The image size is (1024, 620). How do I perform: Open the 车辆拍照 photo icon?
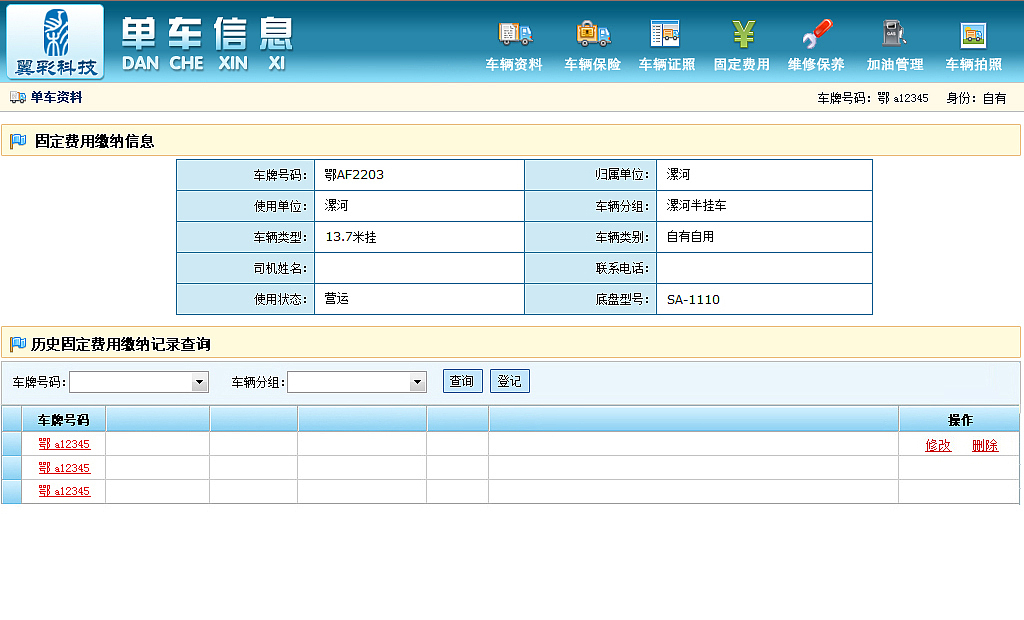[973, 35]
